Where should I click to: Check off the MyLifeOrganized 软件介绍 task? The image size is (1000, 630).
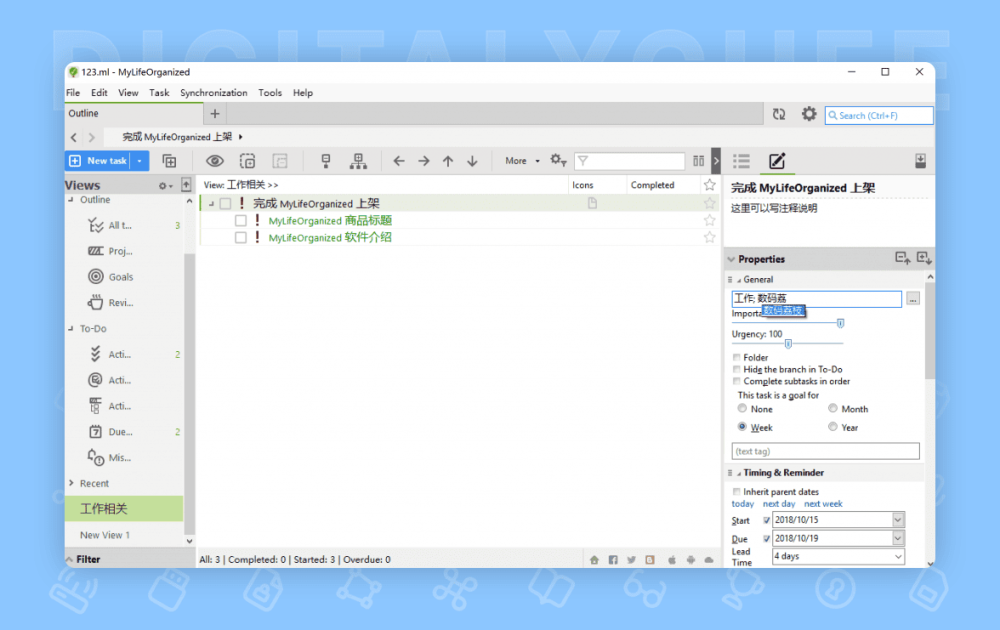tap(240, 238)
